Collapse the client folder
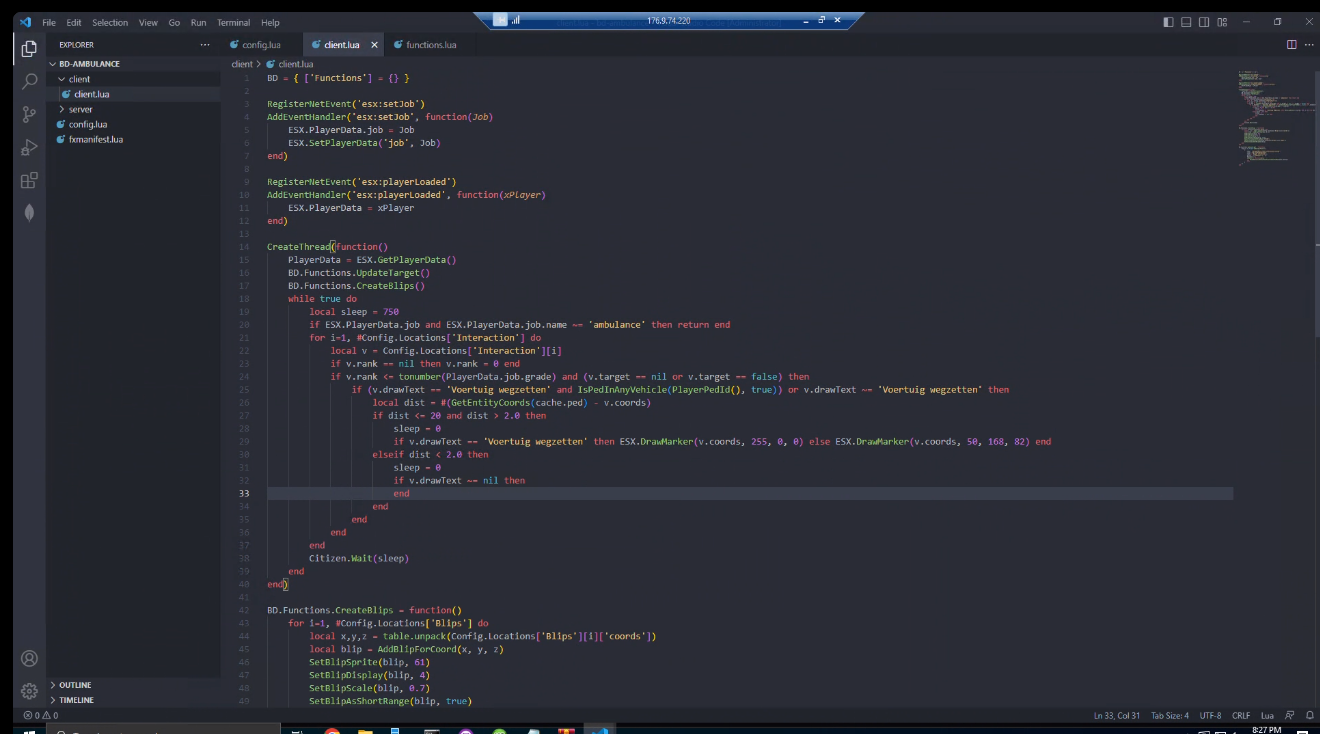This screenshot has width=1320, height=734. pos(79,79)
